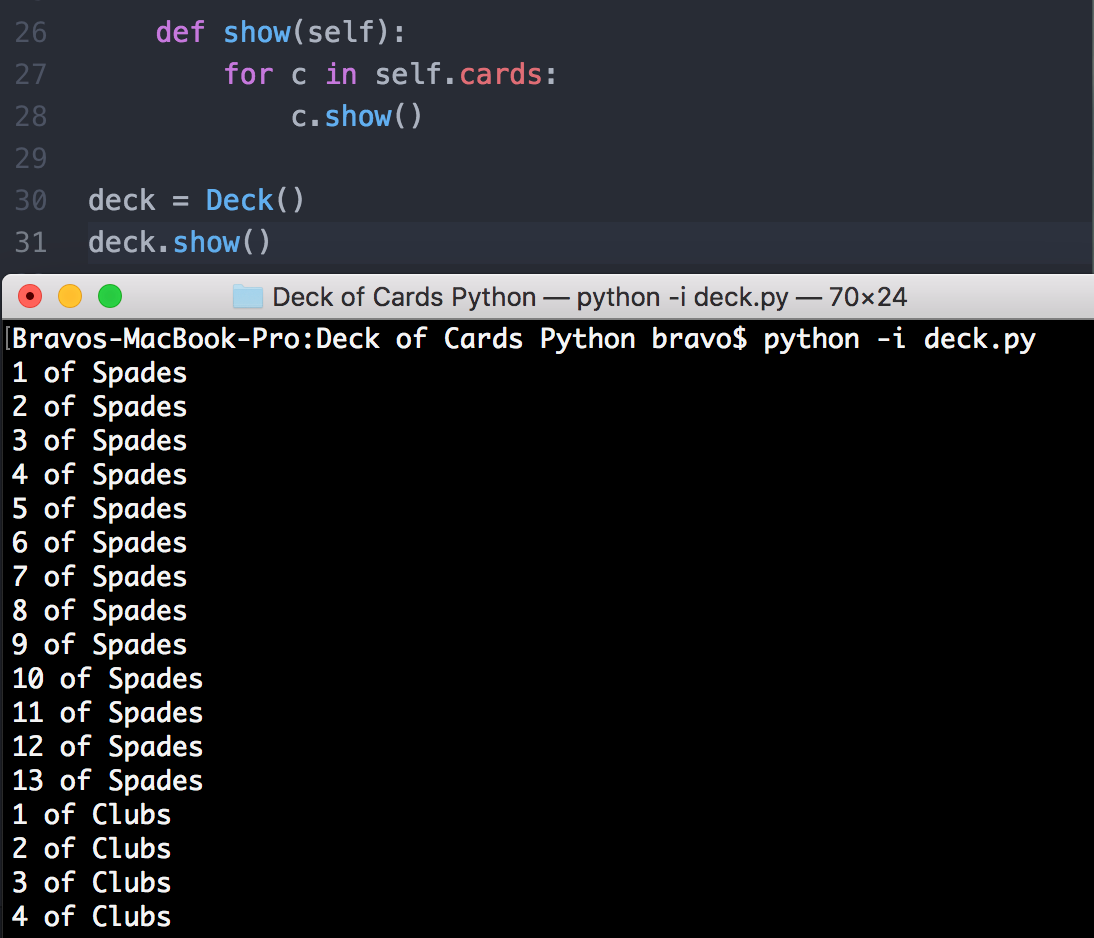
Task: Click the '1 of Spades' output line
Action: (x=99, y=372)
